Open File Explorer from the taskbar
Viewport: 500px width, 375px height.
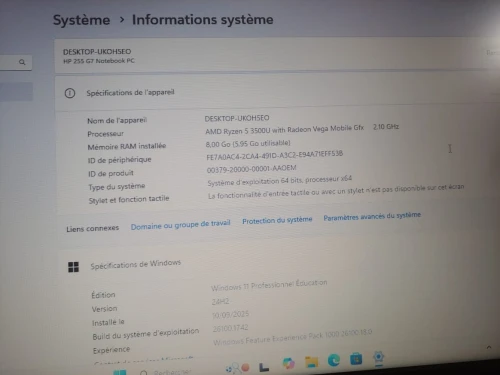311,362
